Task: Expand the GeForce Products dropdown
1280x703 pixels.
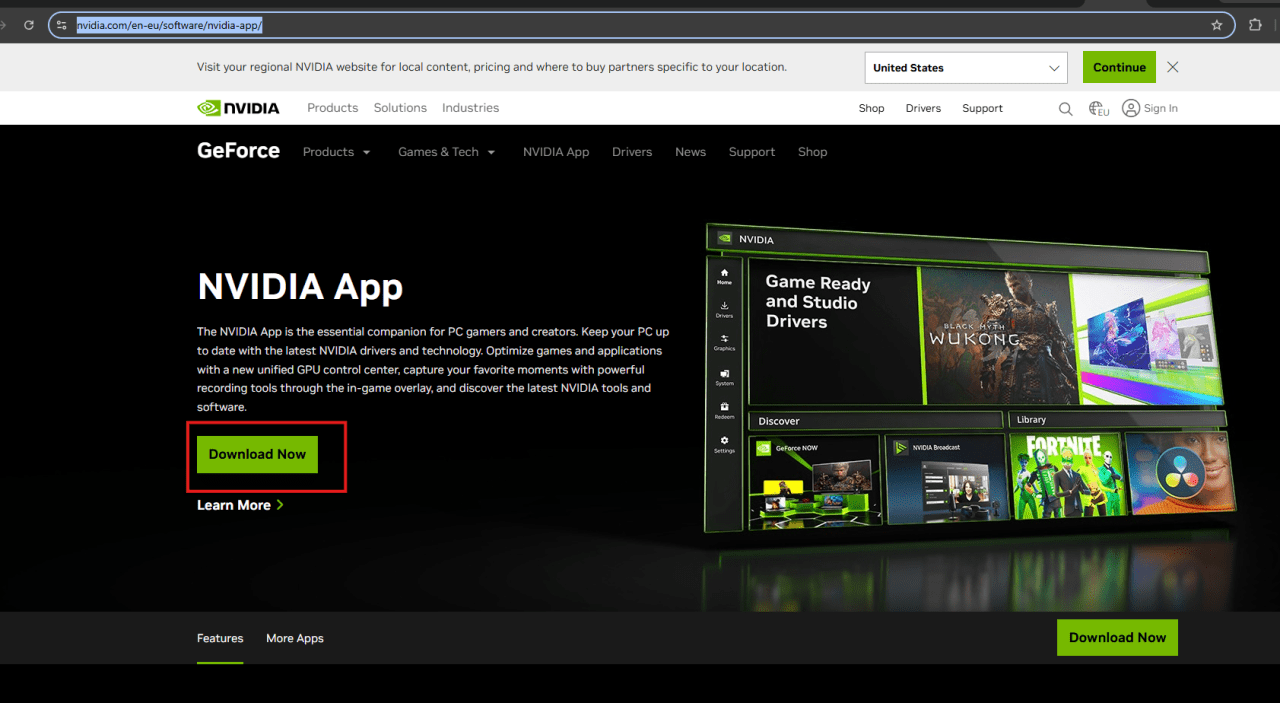Action: [x=337, y=152]
